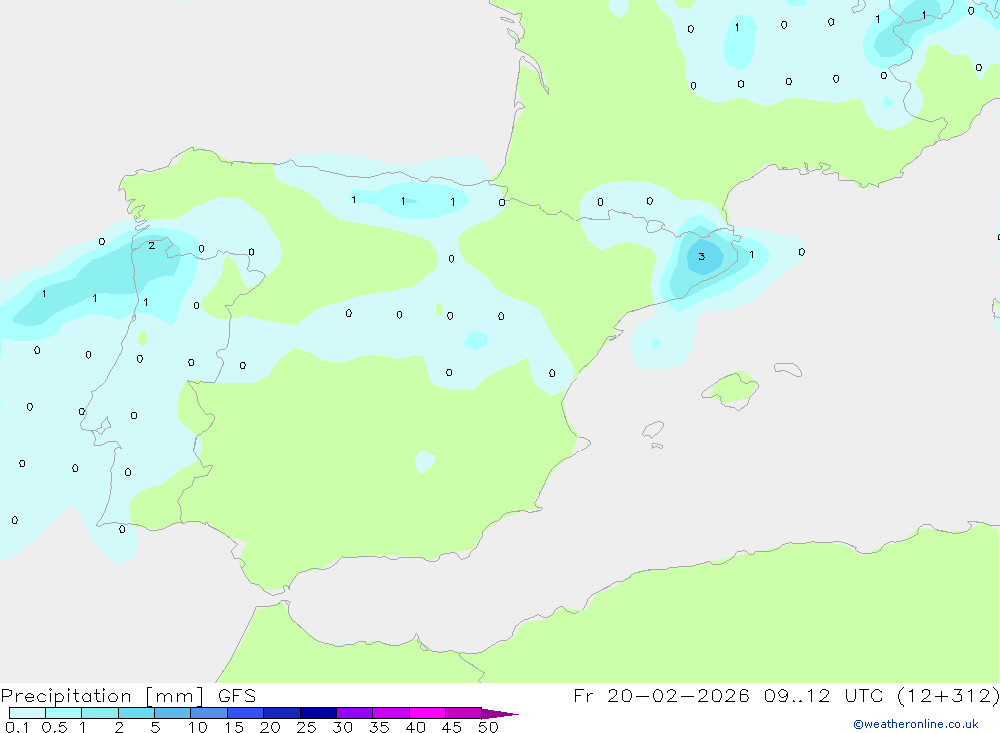Click the '35' legend scale label
Screen dimensions: 1000x733
[379, 727]
